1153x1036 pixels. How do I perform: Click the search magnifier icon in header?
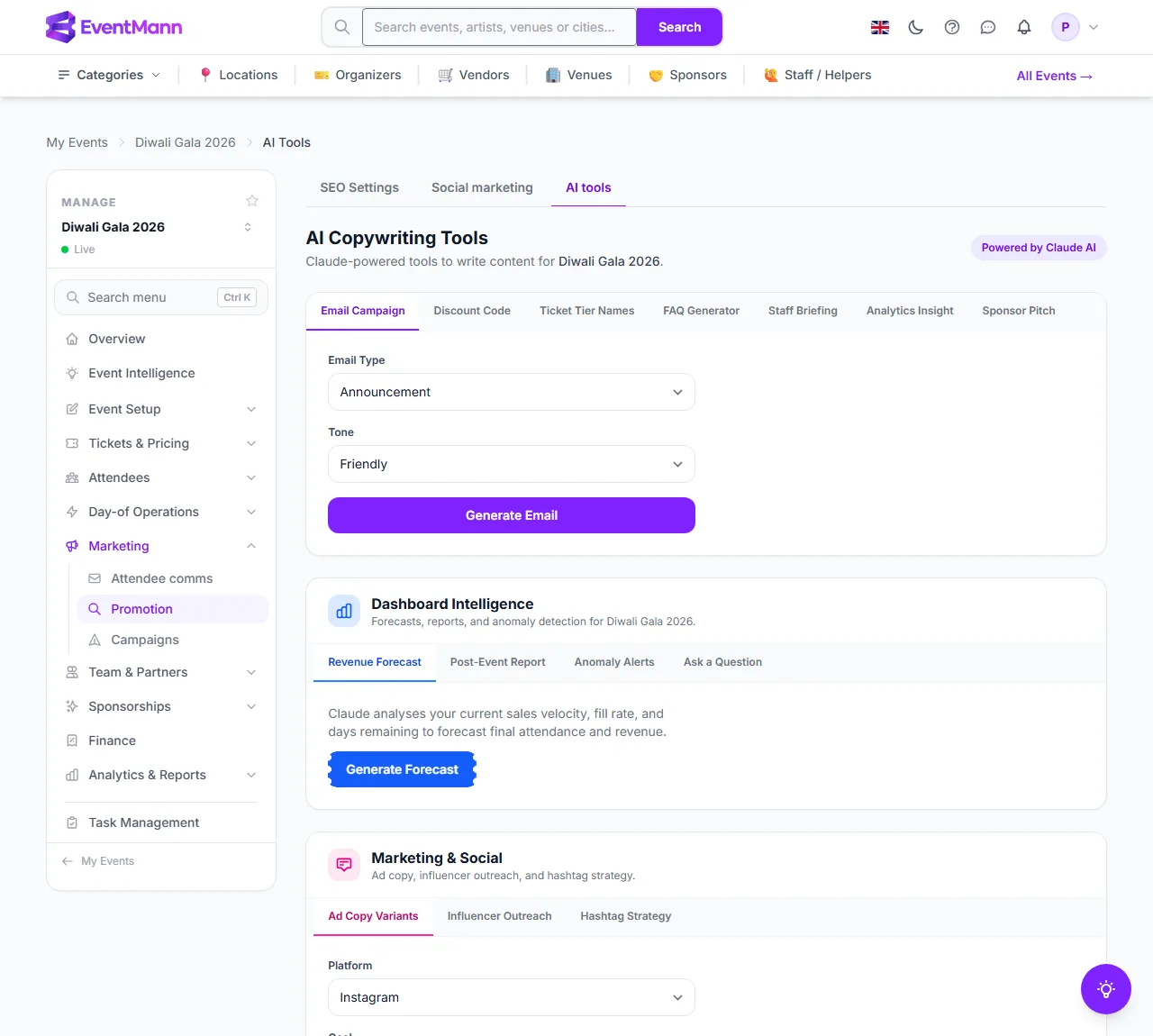tap(342, 27)
